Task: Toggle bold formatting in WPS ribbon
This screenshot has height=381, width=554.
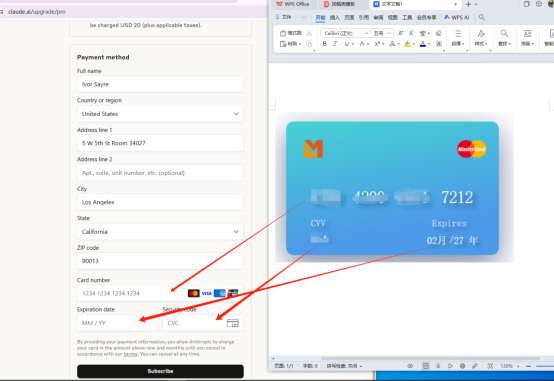Action: 324,43
